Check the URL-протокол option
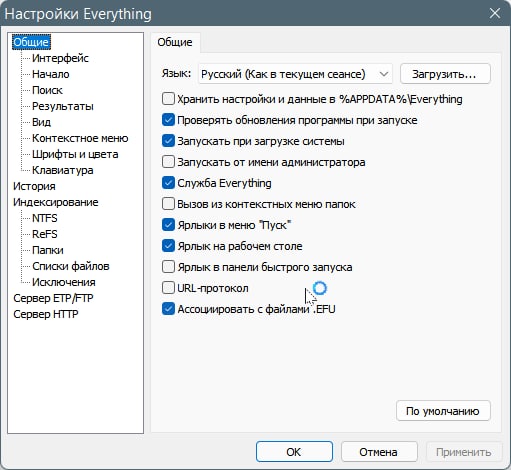 [x=168, y=288]
